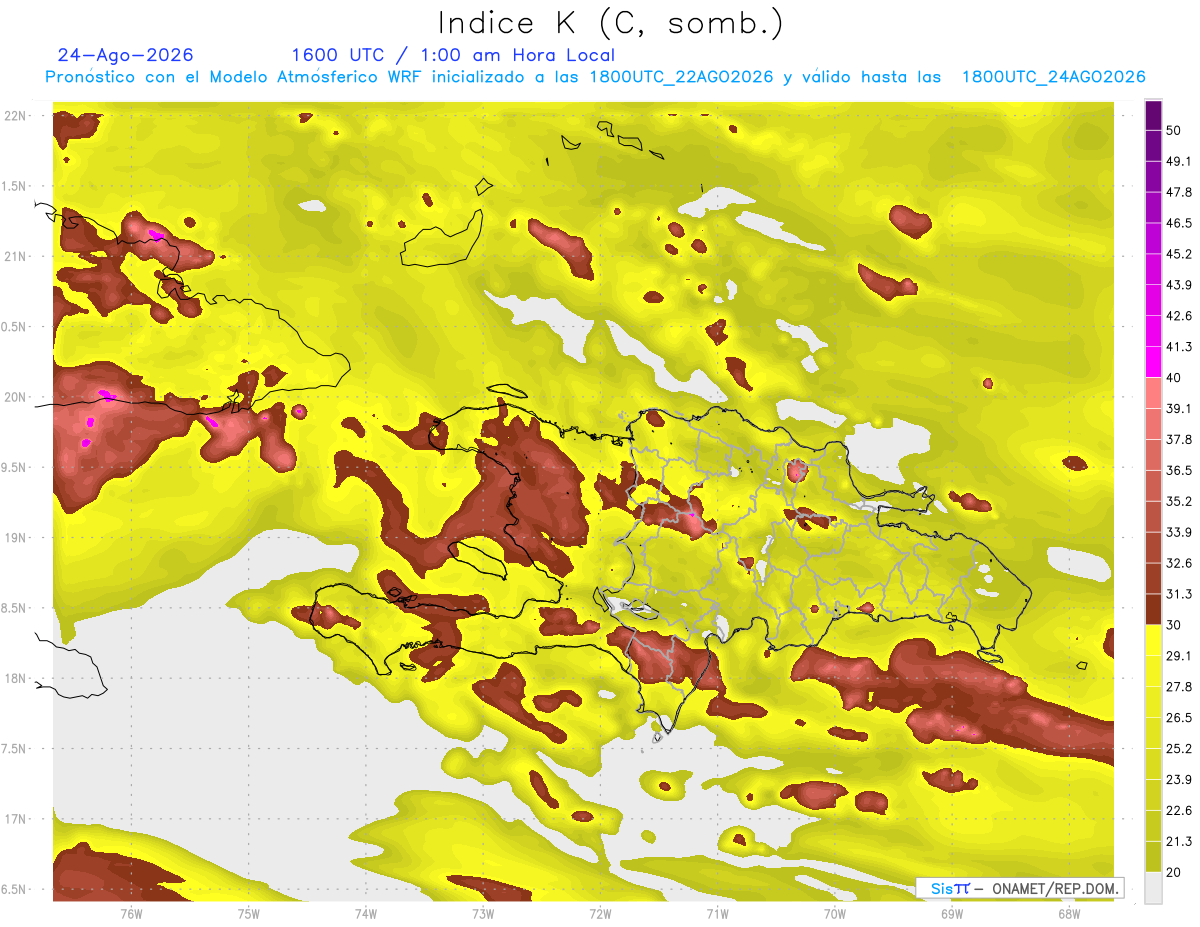Click the colorbar value "20" at bottom
Image resolution: width=1200 pixels, height=927 pixels.
point(1174,872)
